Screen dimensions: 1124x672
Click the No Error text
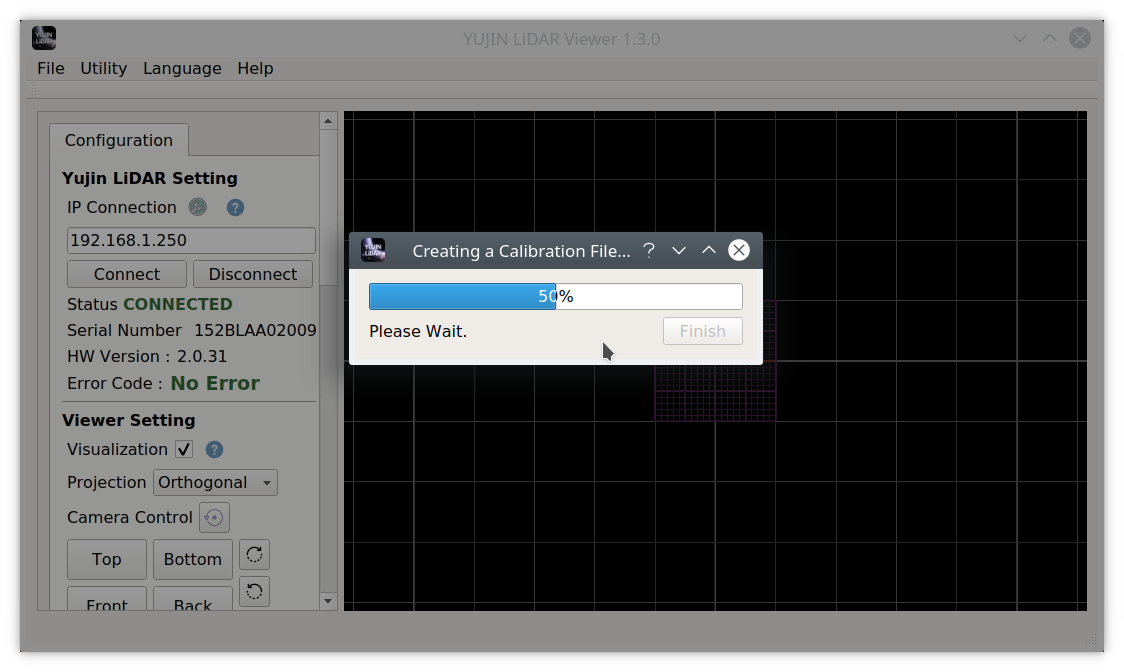point(215,384)
